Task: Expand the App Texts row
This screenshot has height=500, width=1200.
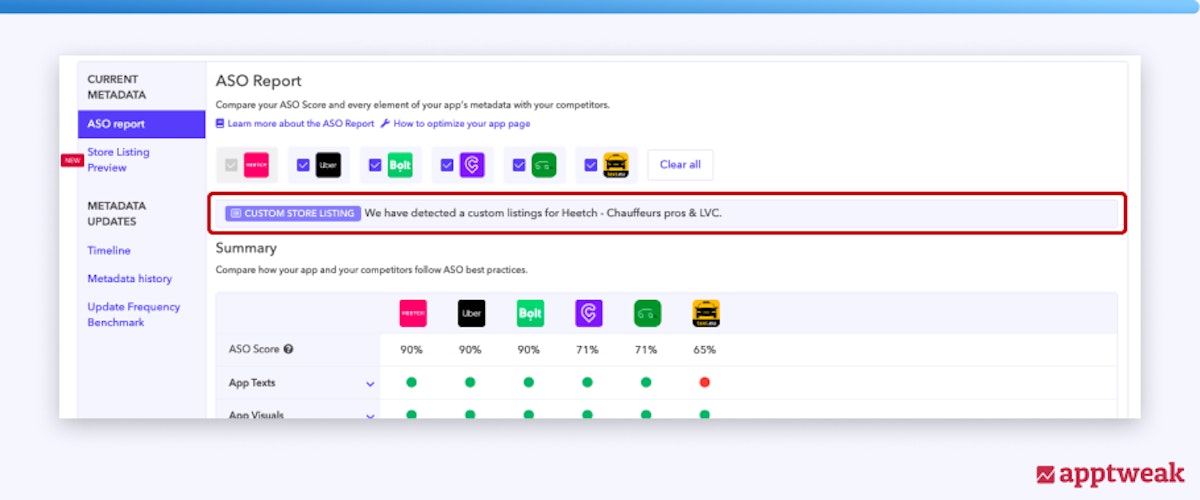Action: pyautogui.click(x=370, y=384)
